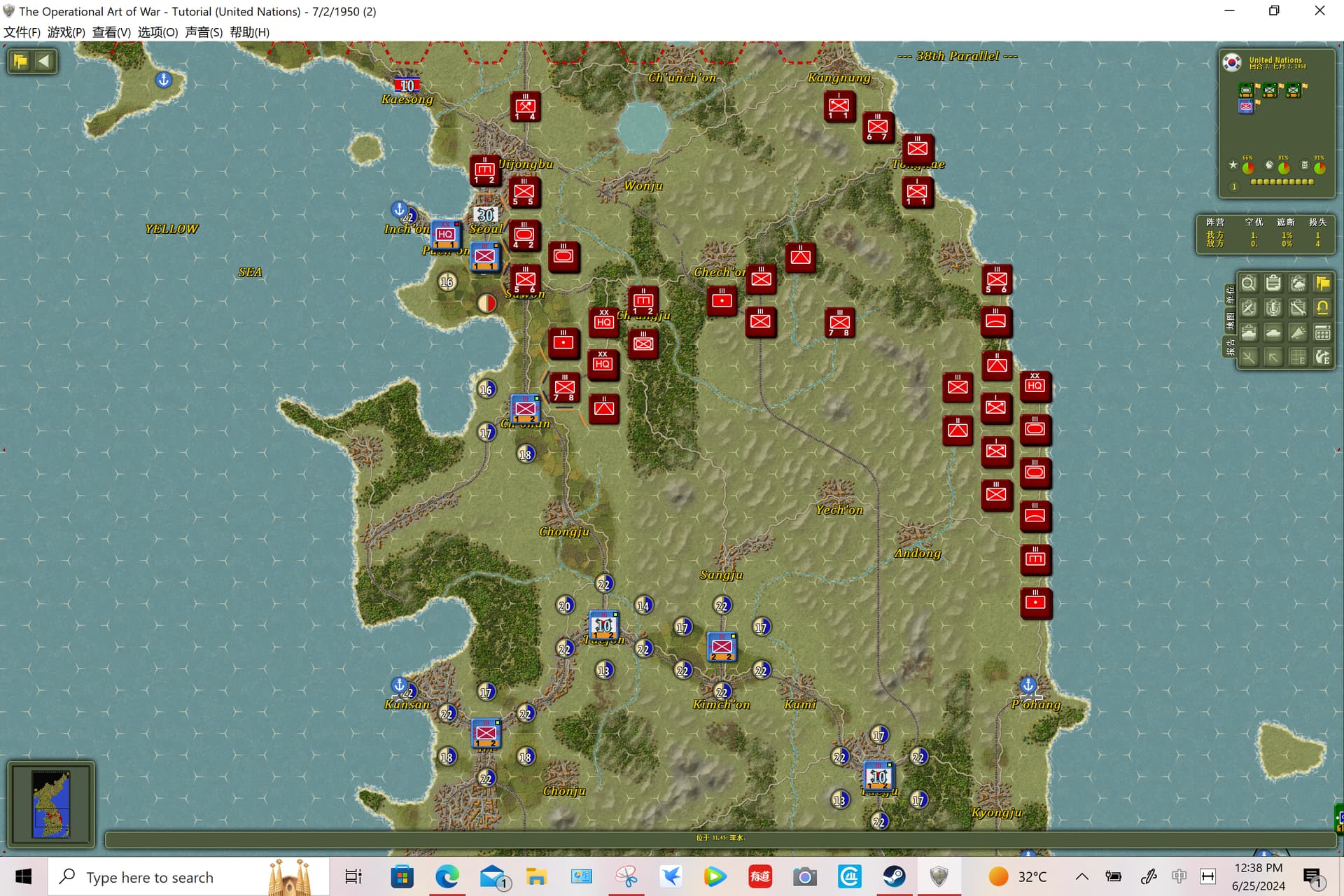Click the yellow undo arrow icon
The width and height of the screenshot is (1344, 896).
click(1322, 308)
